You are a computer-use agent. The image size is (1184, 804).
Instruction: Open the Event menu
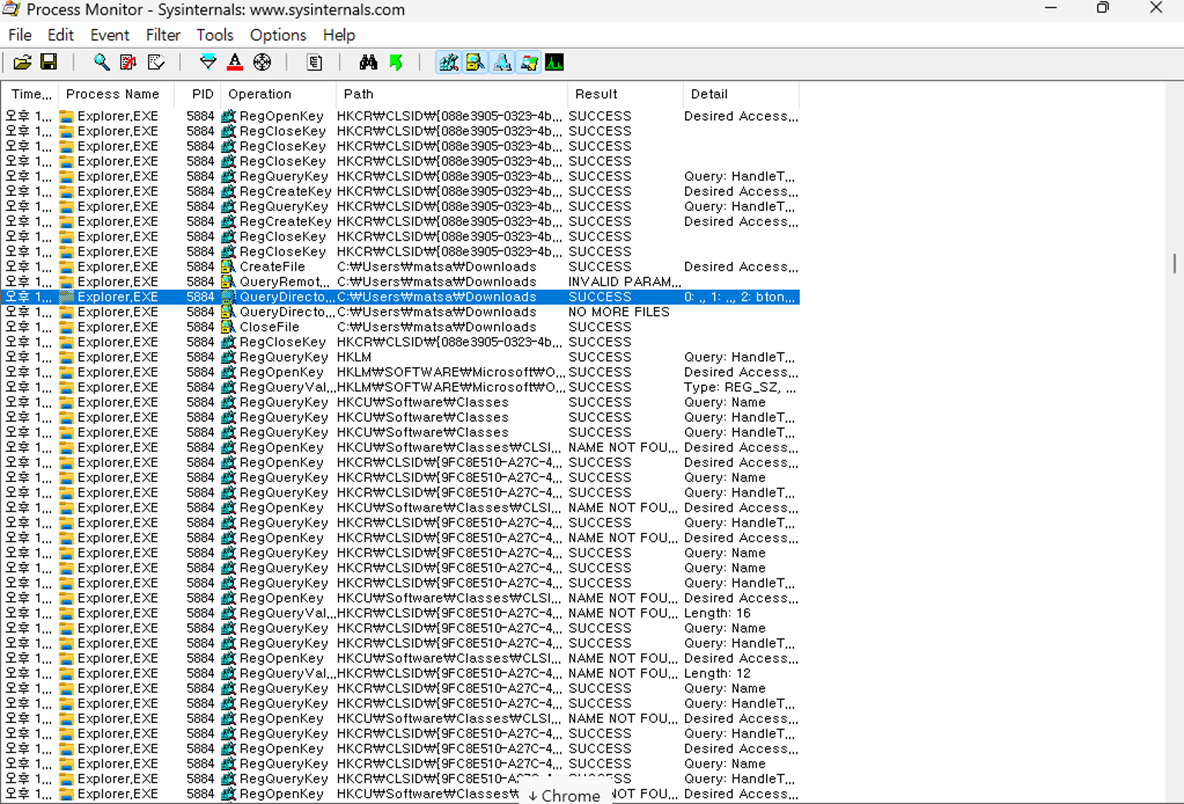tap(109, 35)
